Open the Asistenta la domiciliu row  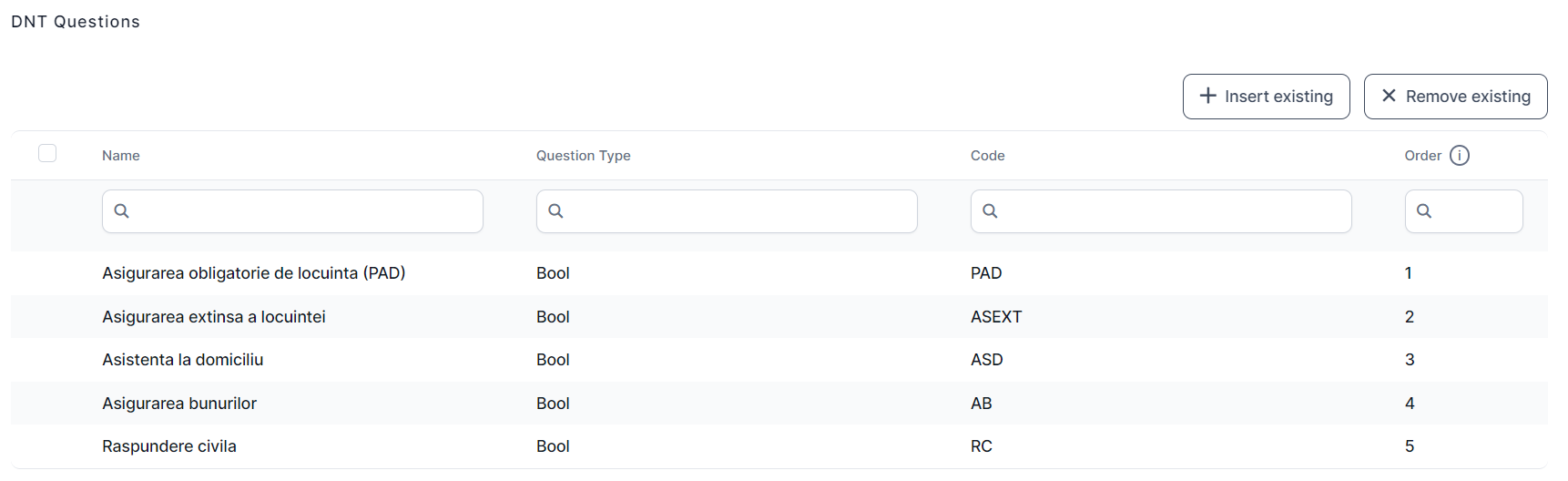182,360
